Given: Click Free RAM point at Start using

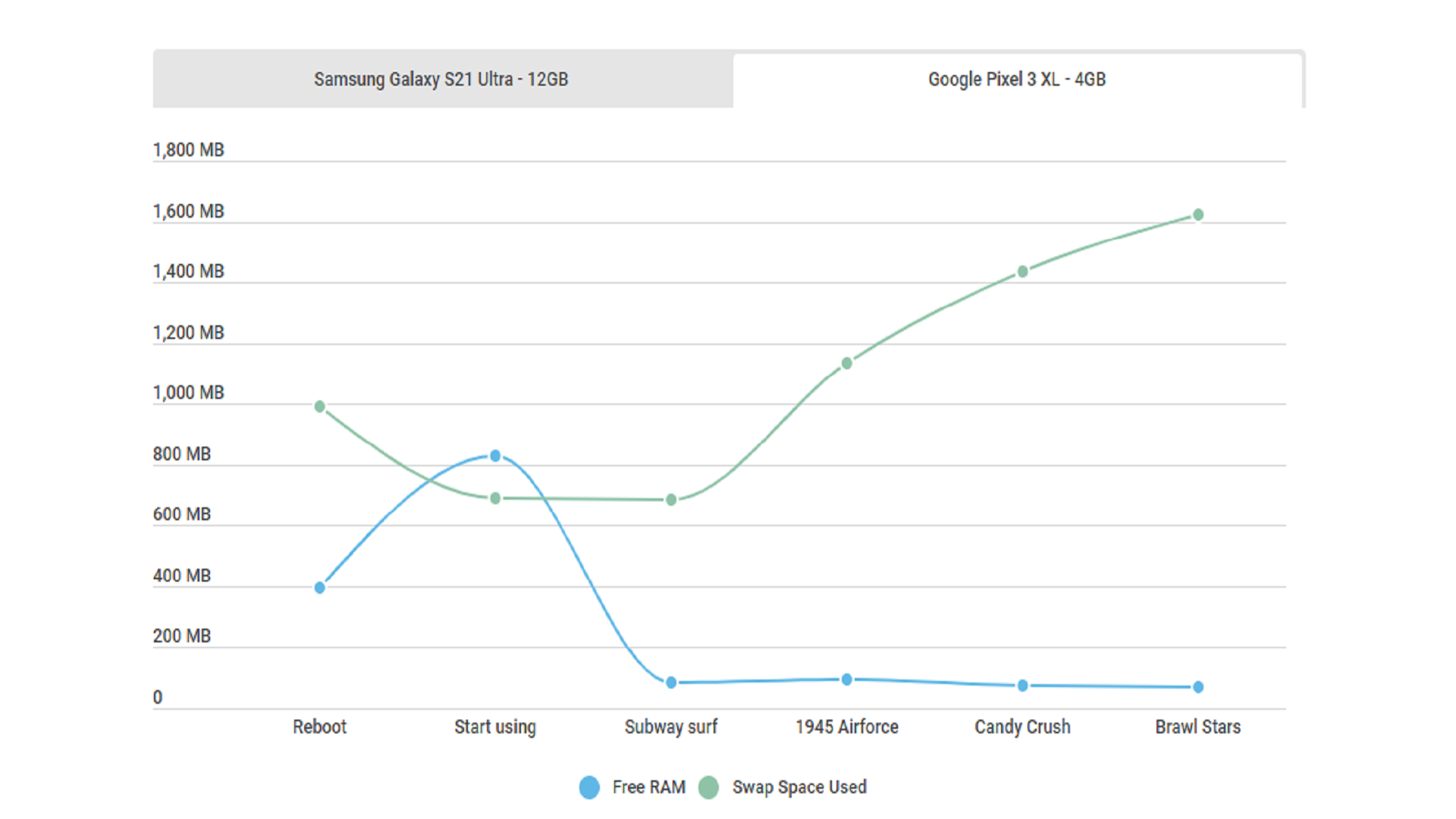Looking at the screenshot, I should tap(495, 456).
